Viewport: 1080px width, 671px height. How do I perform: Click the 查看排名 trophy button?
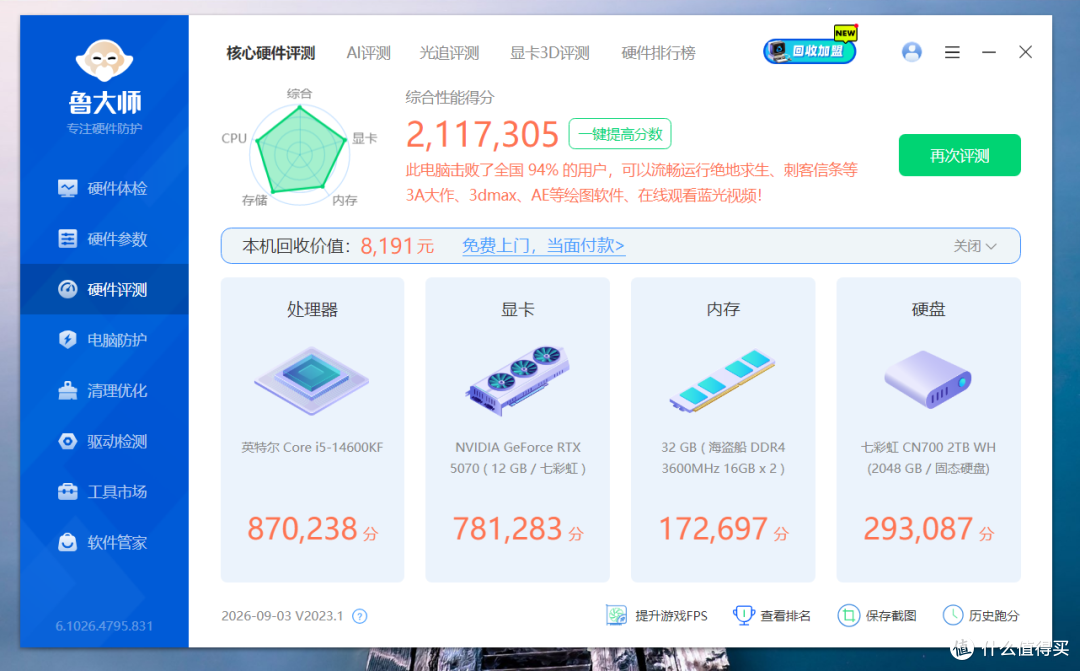click(771, 615)
